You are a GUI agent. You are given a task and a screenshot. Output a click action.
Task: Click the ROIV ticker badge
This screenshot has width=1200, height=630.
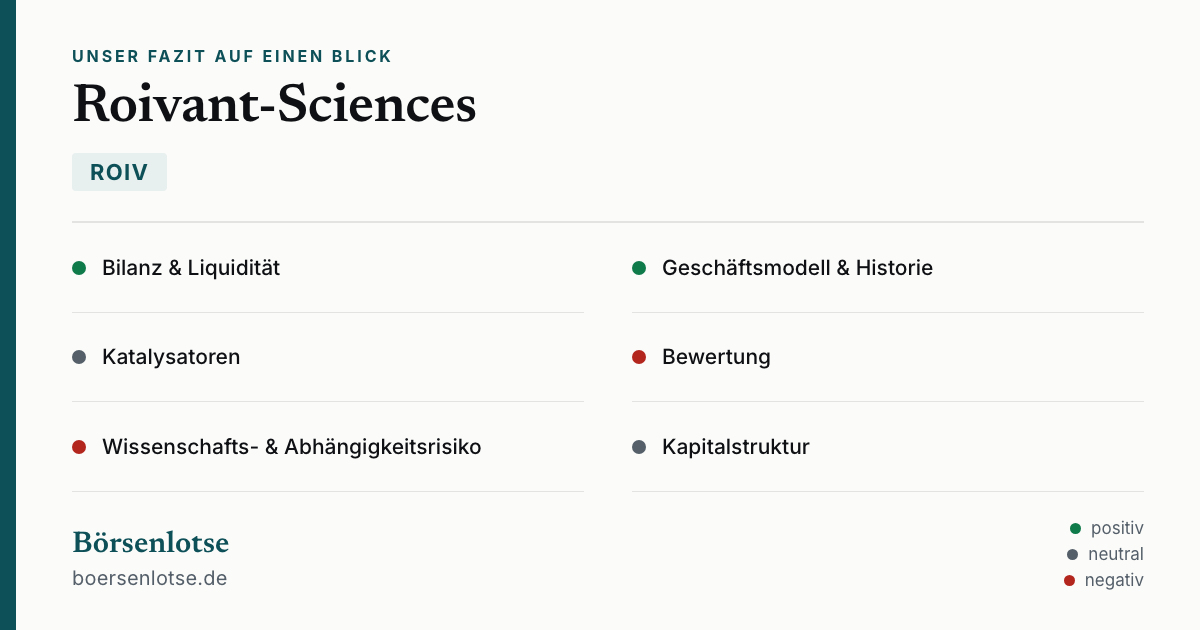[x=119, y=172]
